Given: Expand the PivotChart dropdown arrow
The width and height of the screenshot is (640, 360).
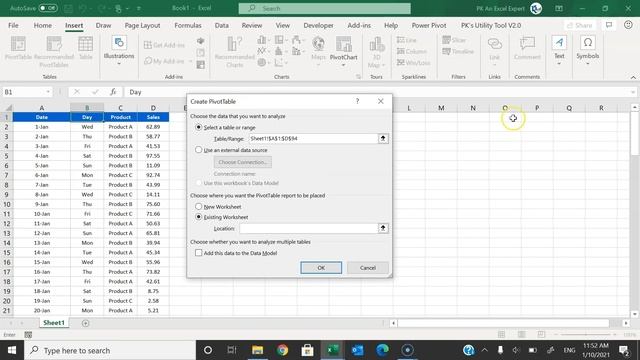Looking at the screenshot, I should [x=343, y=65].
